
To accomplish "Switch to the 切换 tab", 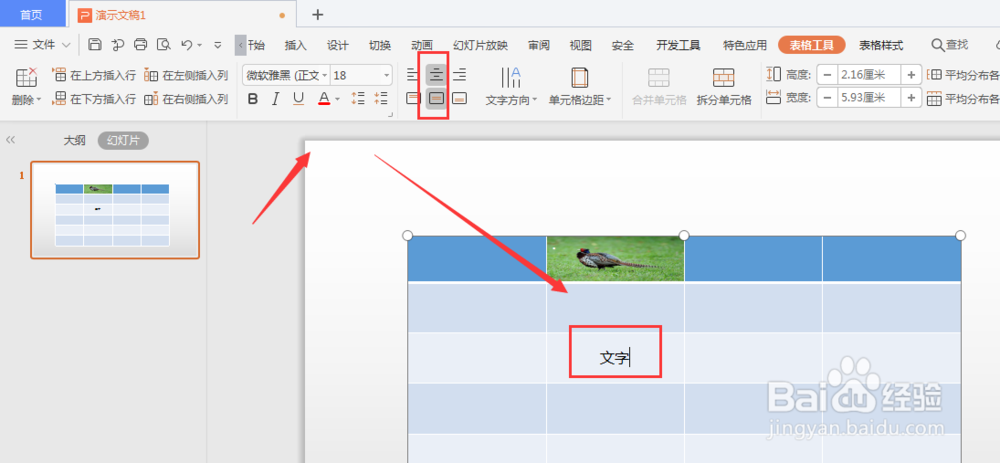I will point(379,45).
